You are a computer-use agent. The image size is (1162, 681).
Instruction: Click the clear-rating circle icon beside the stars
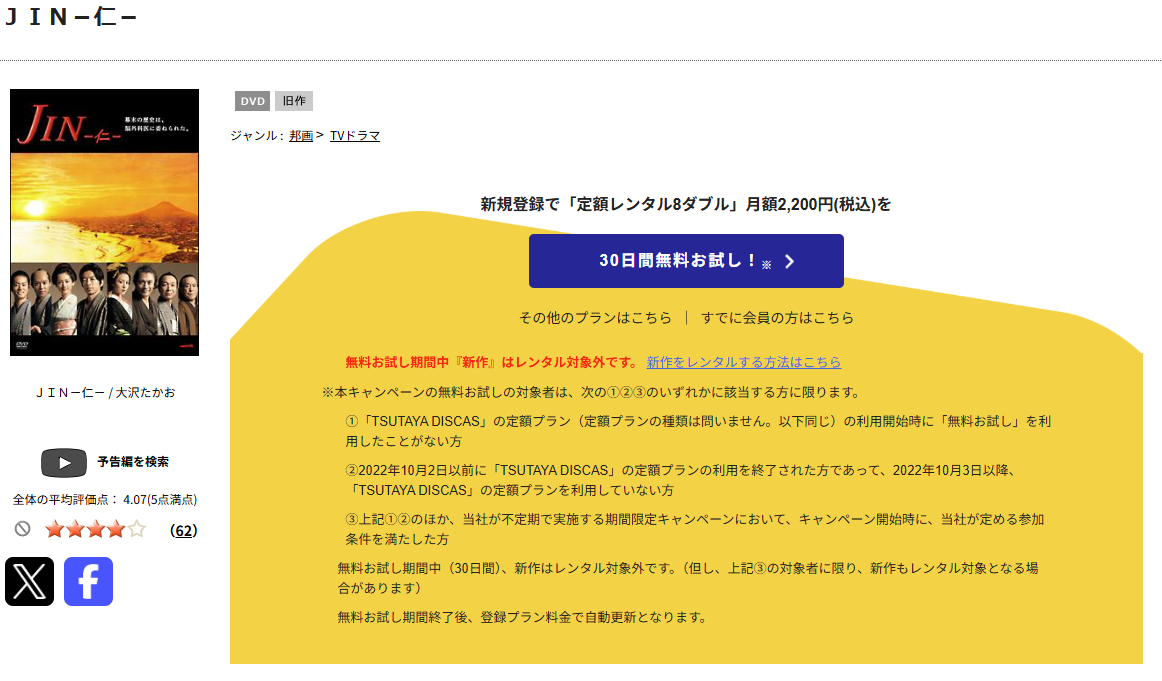pyautogui.click(x=23, y=529)
